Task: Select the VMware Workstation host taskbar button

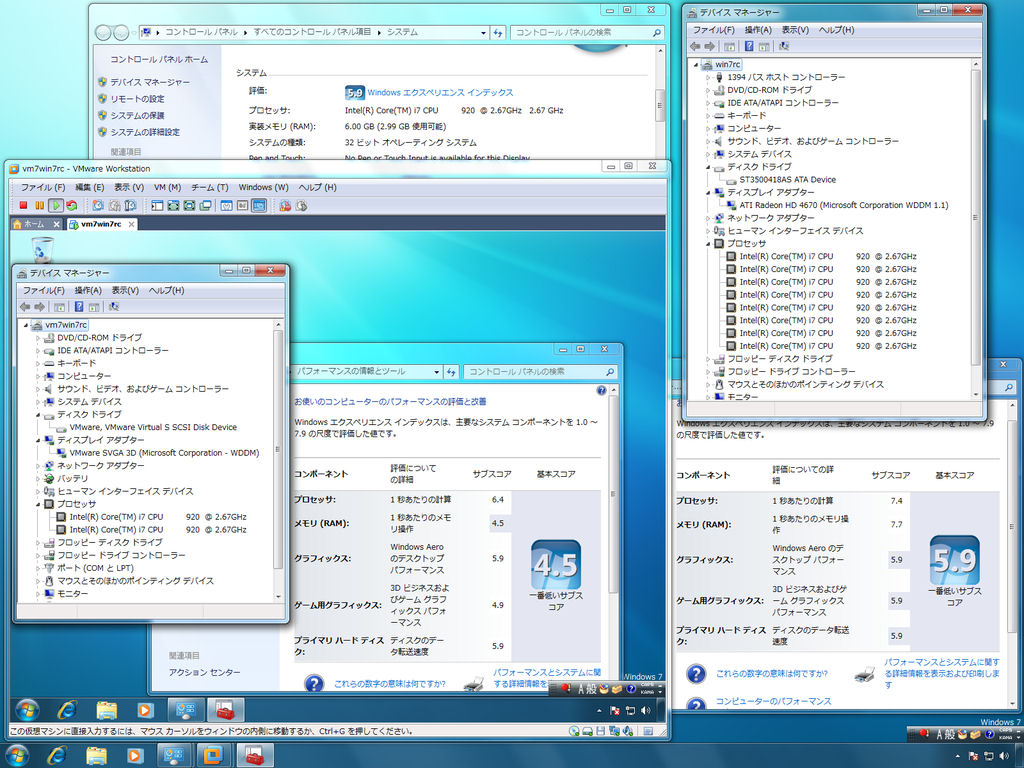Action: [x=212, y=756]
